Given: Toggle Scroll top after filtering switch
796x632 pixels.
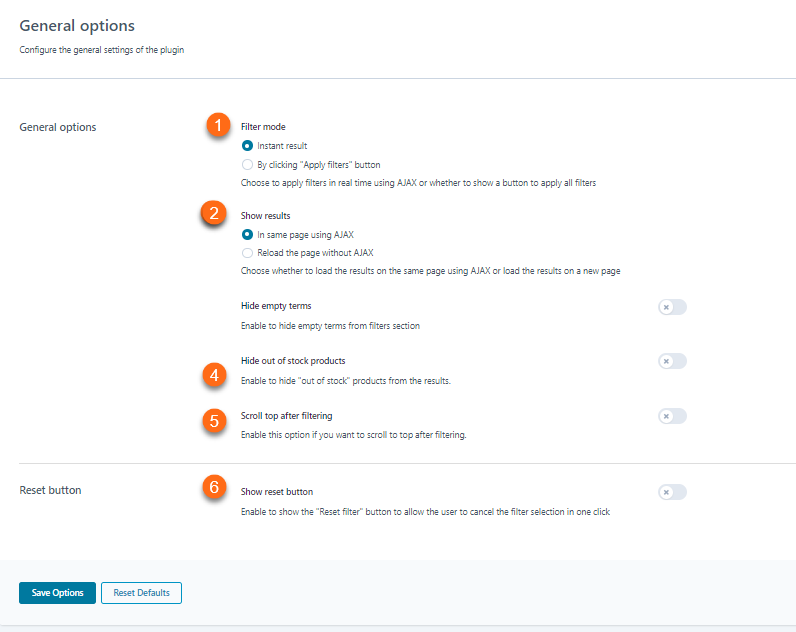Looking at the screenshot, I should (x=672, y=416).
